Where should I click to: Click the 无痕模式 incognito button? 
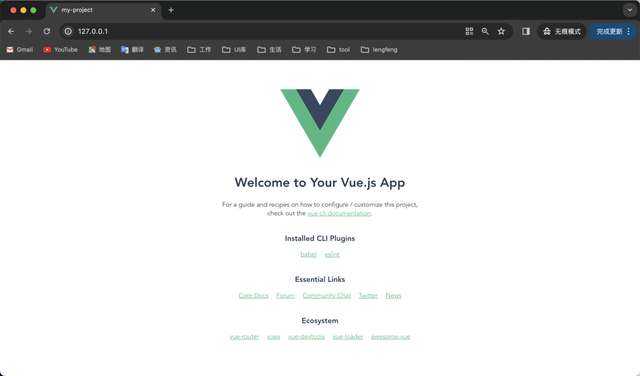point(562,31)
